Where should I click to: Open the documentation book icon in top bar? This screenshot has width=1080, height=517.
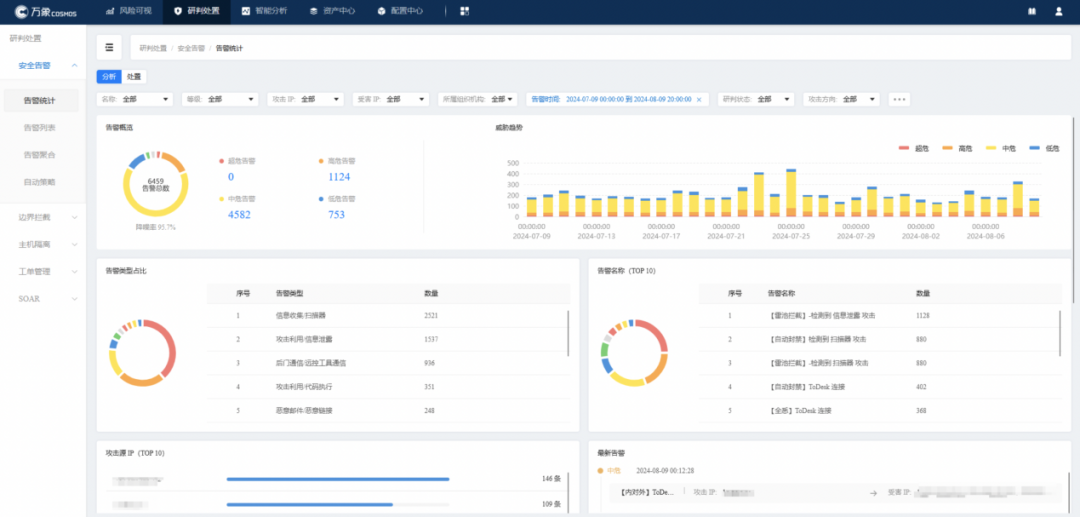pos(1032,11)
